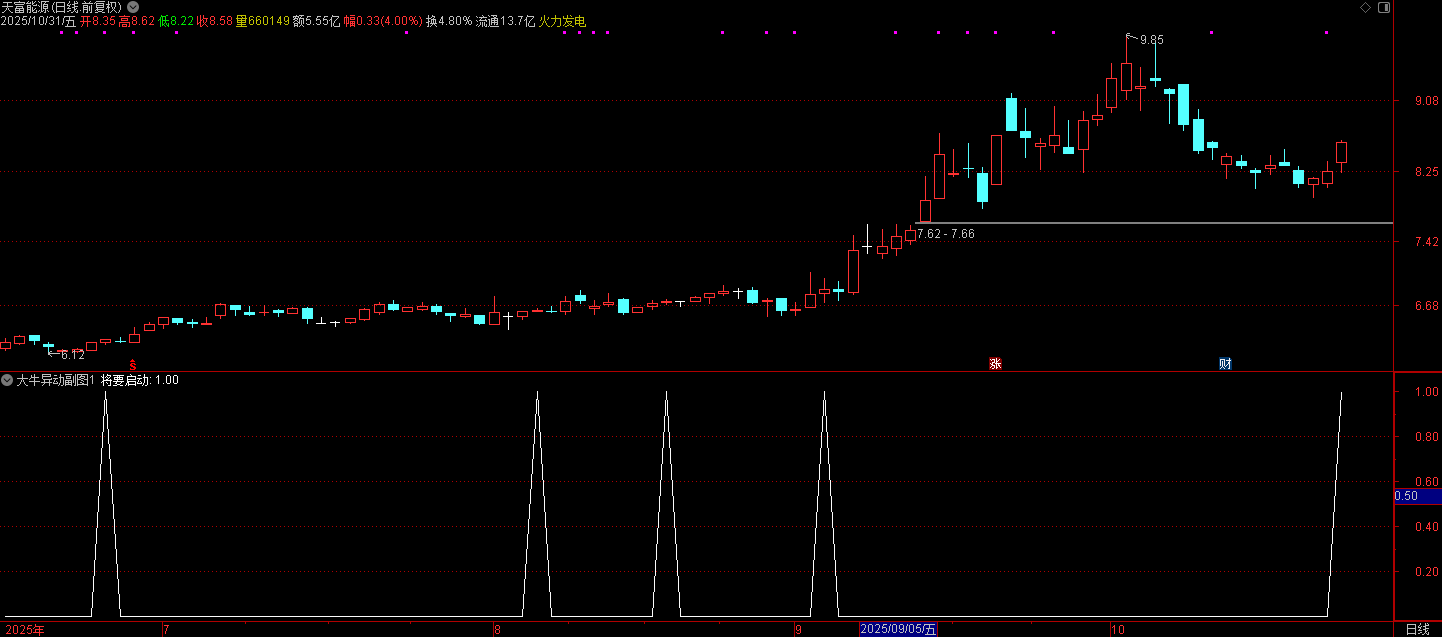Screen dimensions: 1442x637
Task: Click the 1.00 indicator axis label
Action: [x=1426, y=392]
